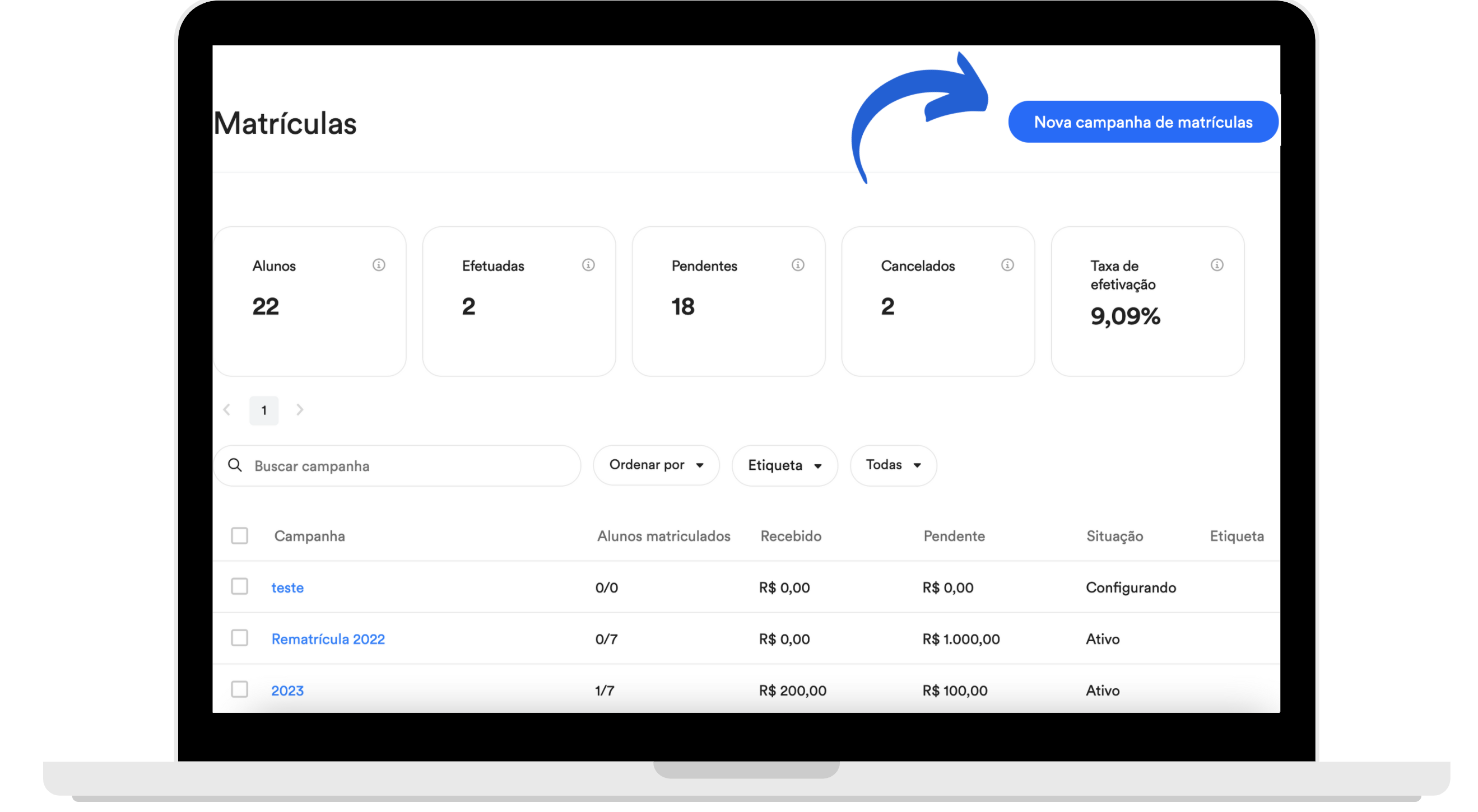Click the info icon on Cancelados card
The width and height of the screenshot is (1478, 812).
point(1007,265)
